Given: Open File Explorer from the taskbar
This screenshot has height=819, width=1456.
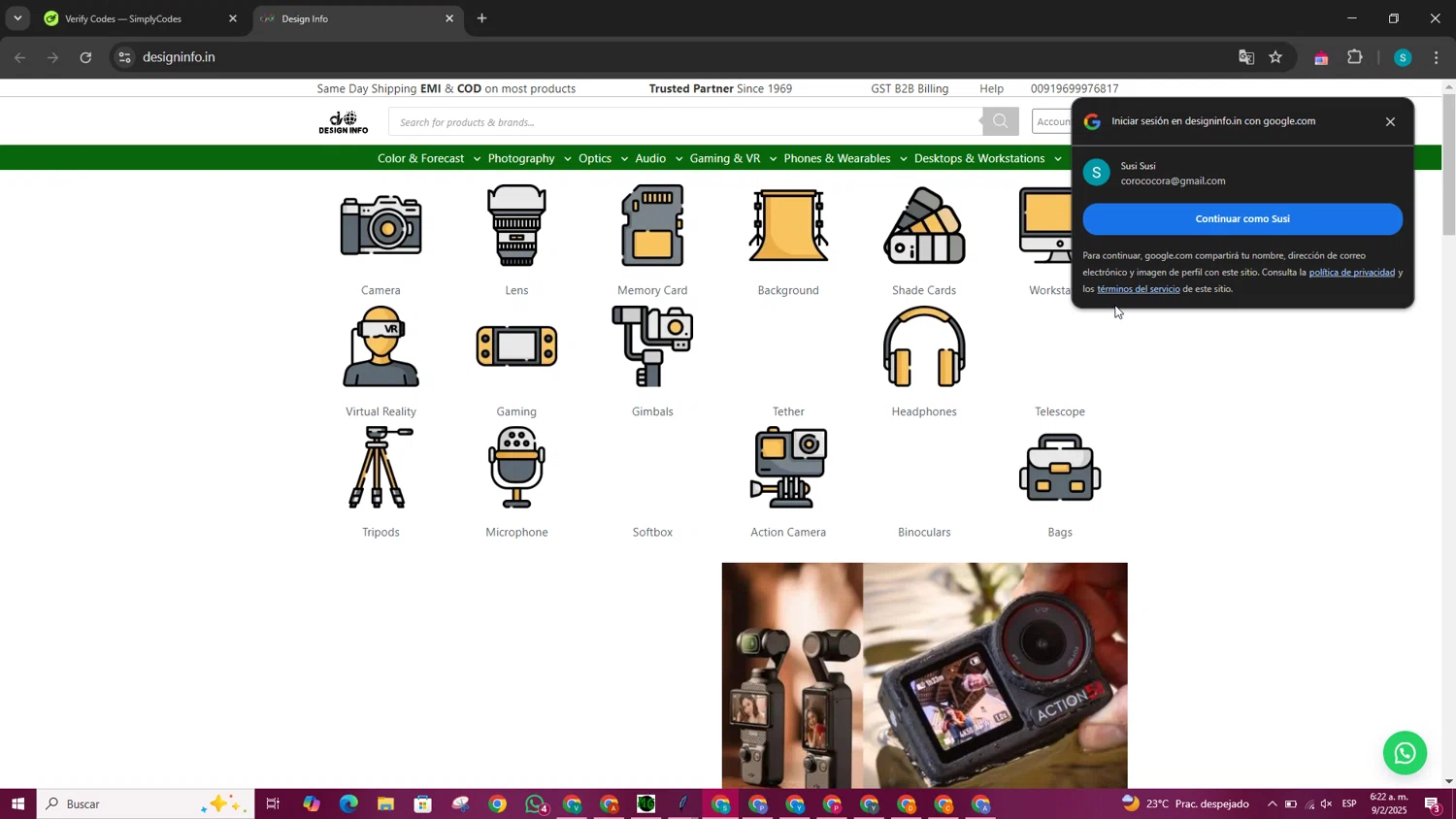Looking at the screenshot, I should coord(385,803).
